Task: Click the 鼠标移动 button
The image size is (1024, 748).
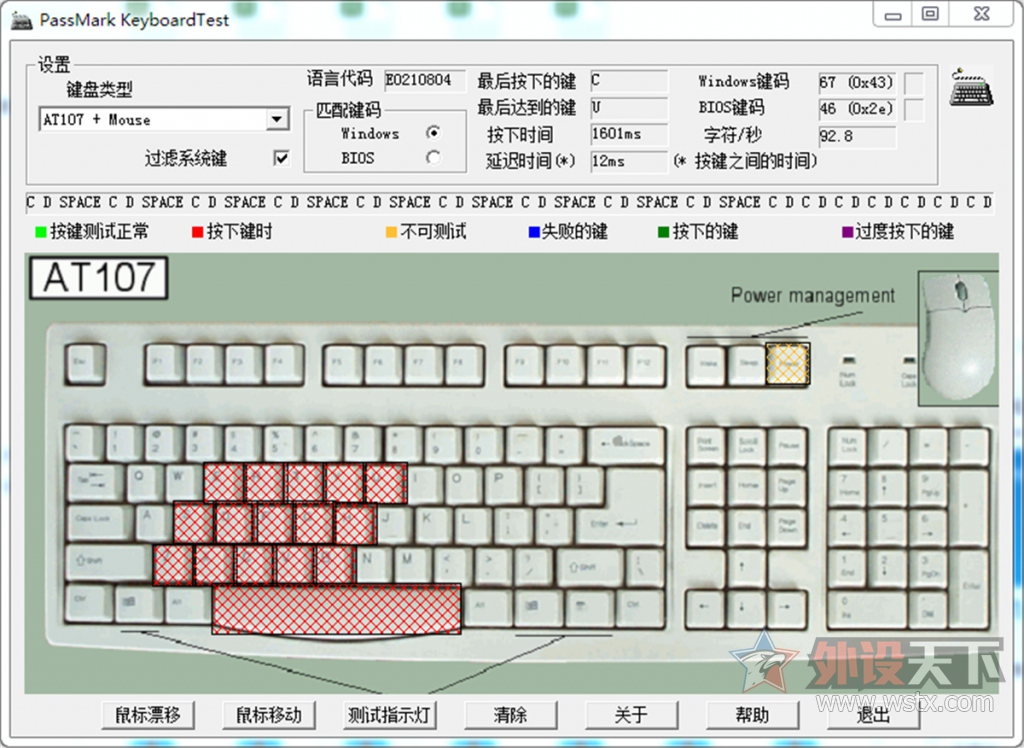Action: [268, 715]
